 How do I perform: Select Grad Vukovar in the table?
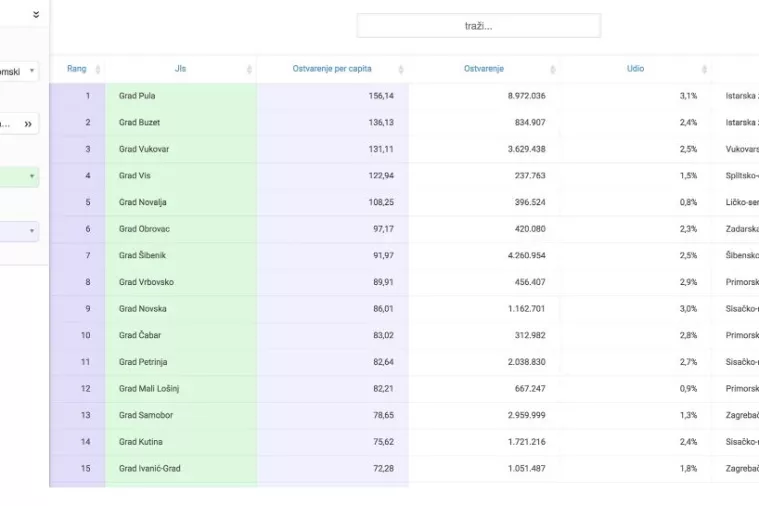pyautogui.click(x=144, y=149)
